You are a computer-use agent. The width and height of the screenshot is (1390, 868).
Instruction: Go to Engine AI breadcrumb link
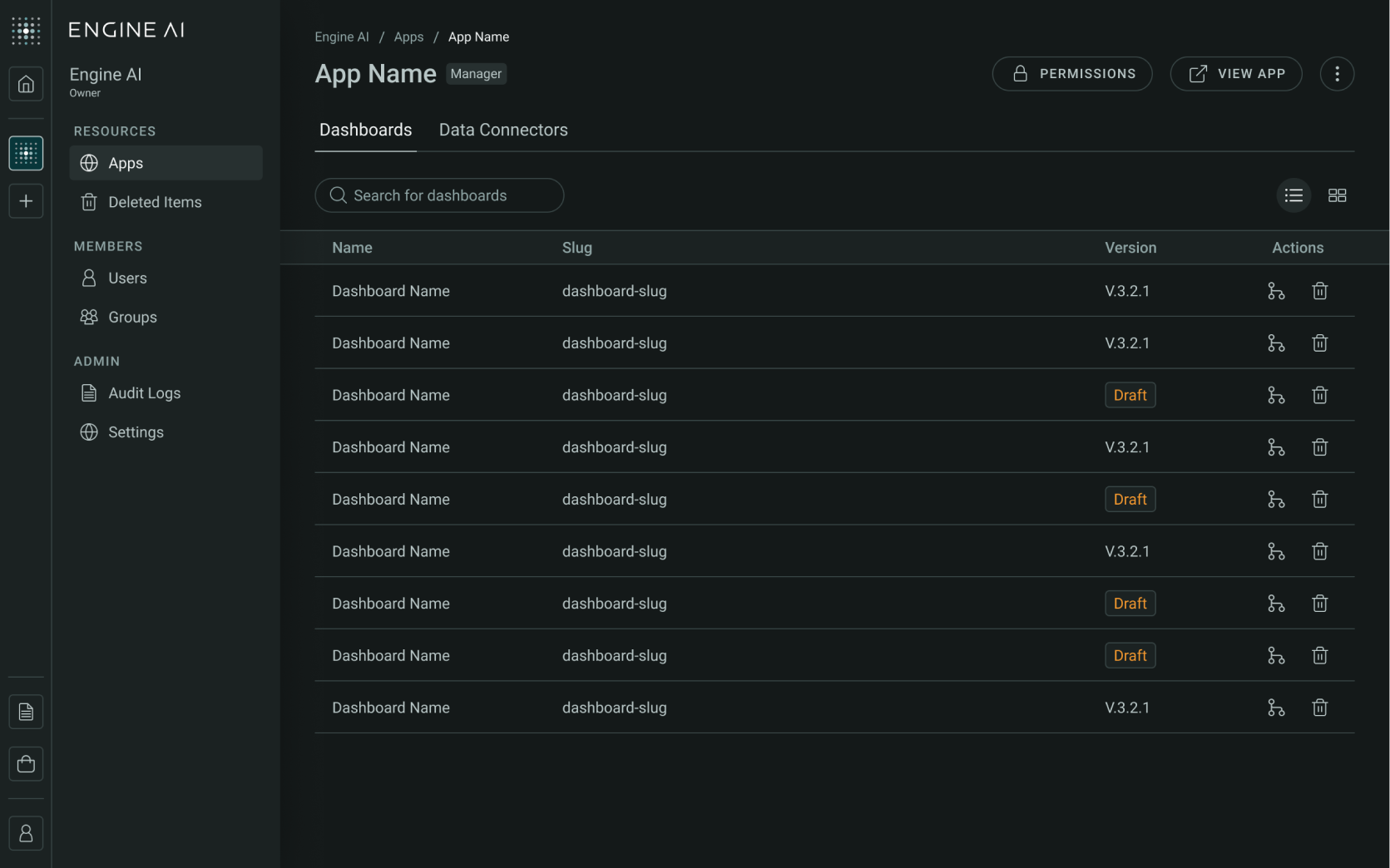(342, 37)
